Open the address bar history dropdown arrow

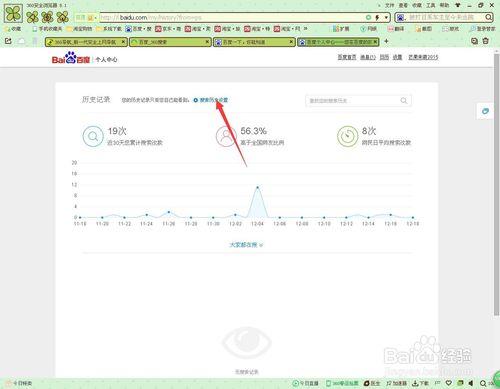point(386,17)
